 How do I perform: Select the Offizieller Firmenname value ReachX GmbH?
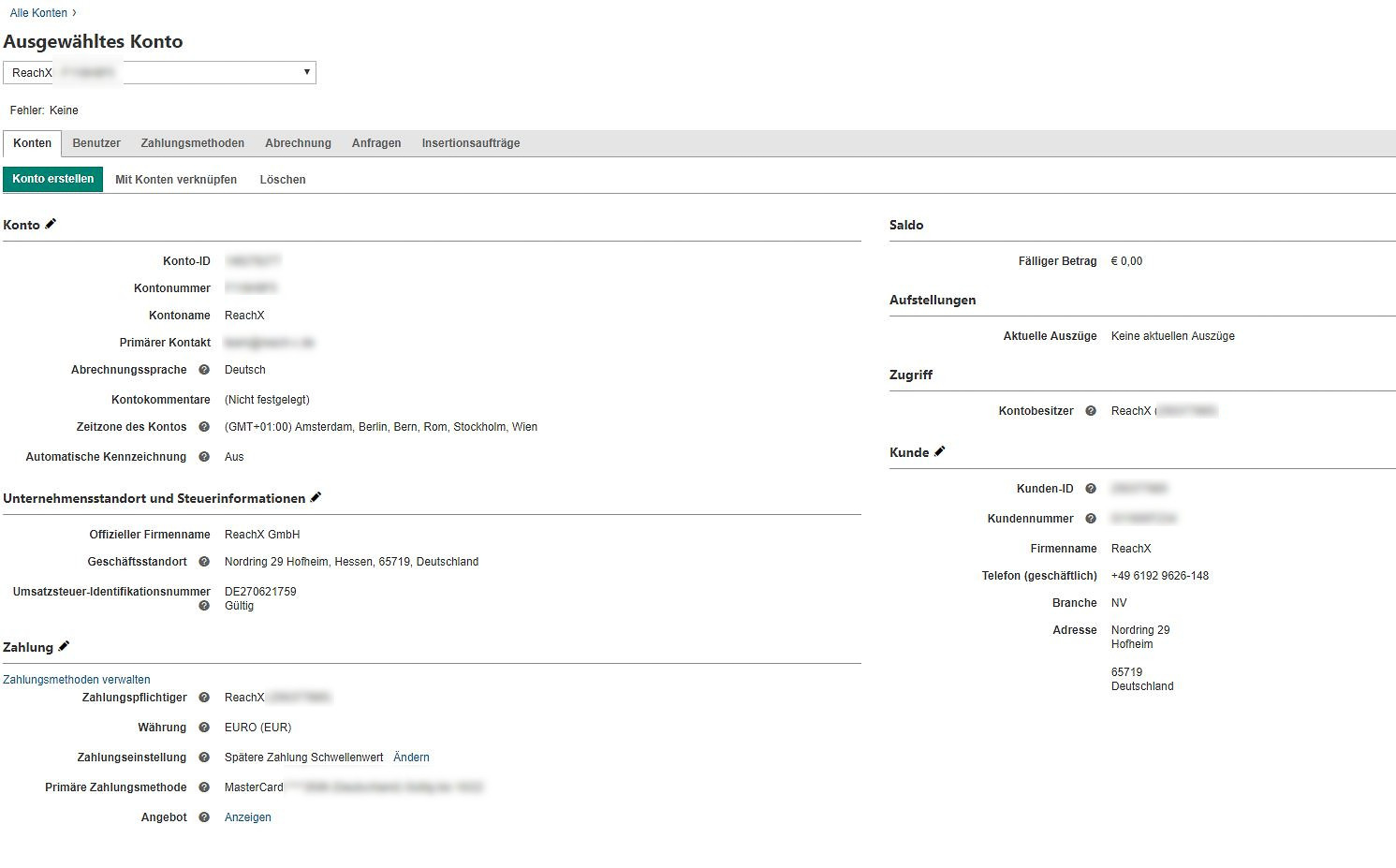point(262,535)
